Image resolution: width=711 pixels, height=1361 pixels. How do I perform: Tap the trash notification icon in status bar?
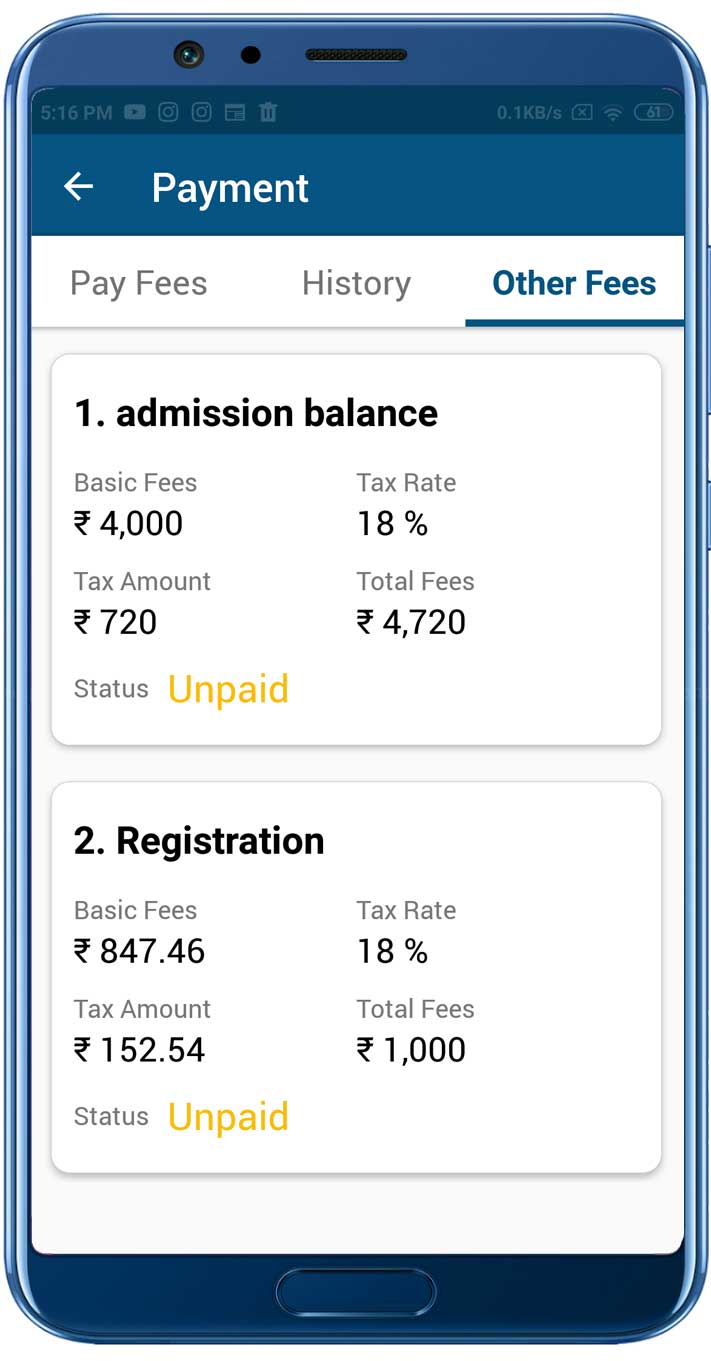[268, 112]
